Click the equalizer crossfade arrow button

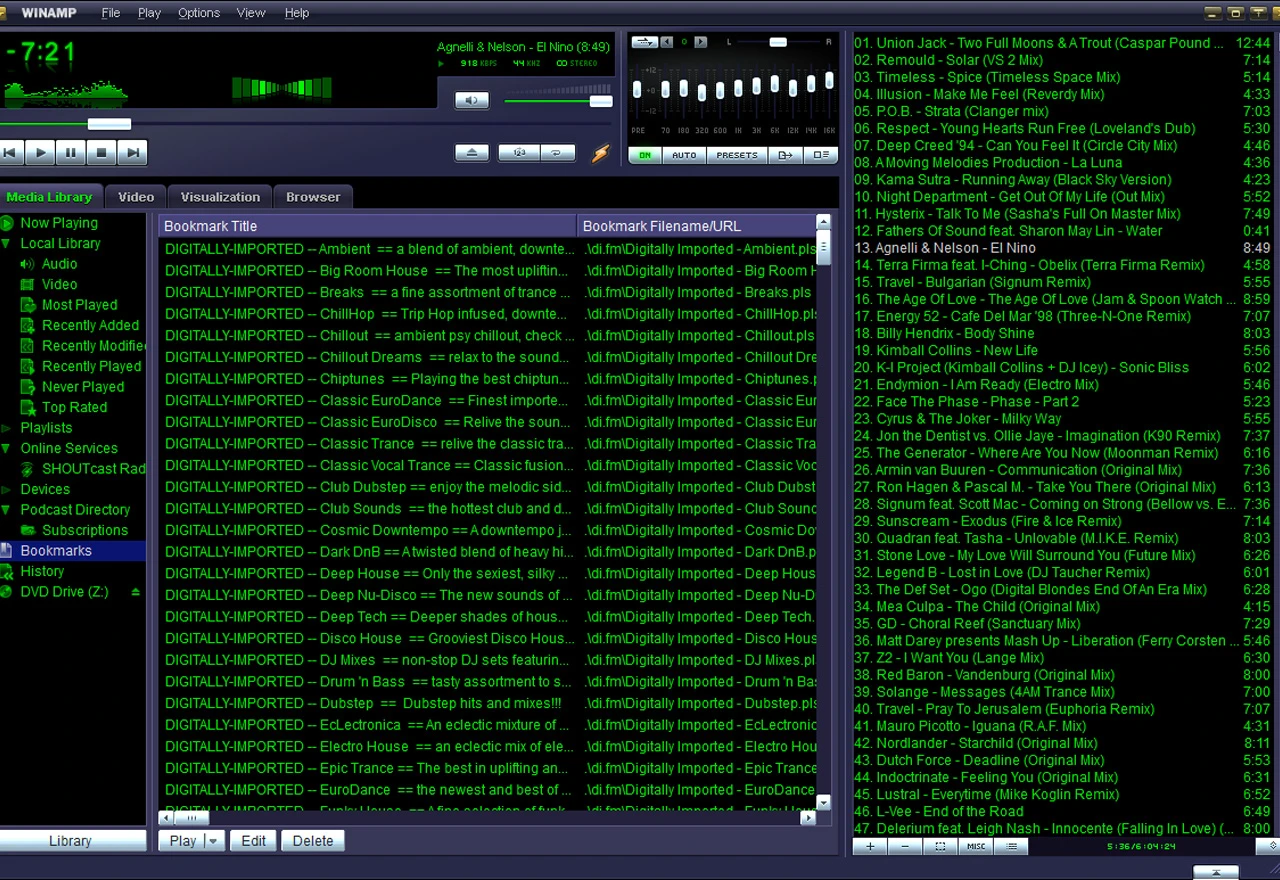point(644,42)
